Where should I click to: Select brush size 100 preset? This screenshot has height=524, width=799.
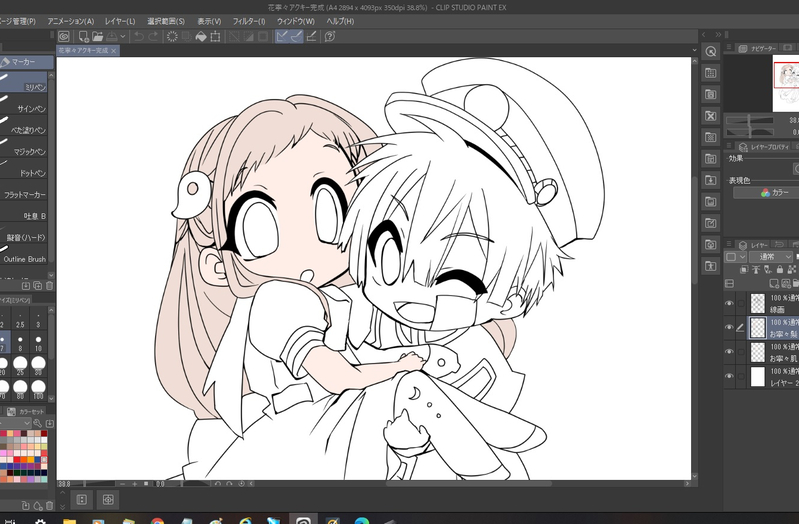point(38,390)
